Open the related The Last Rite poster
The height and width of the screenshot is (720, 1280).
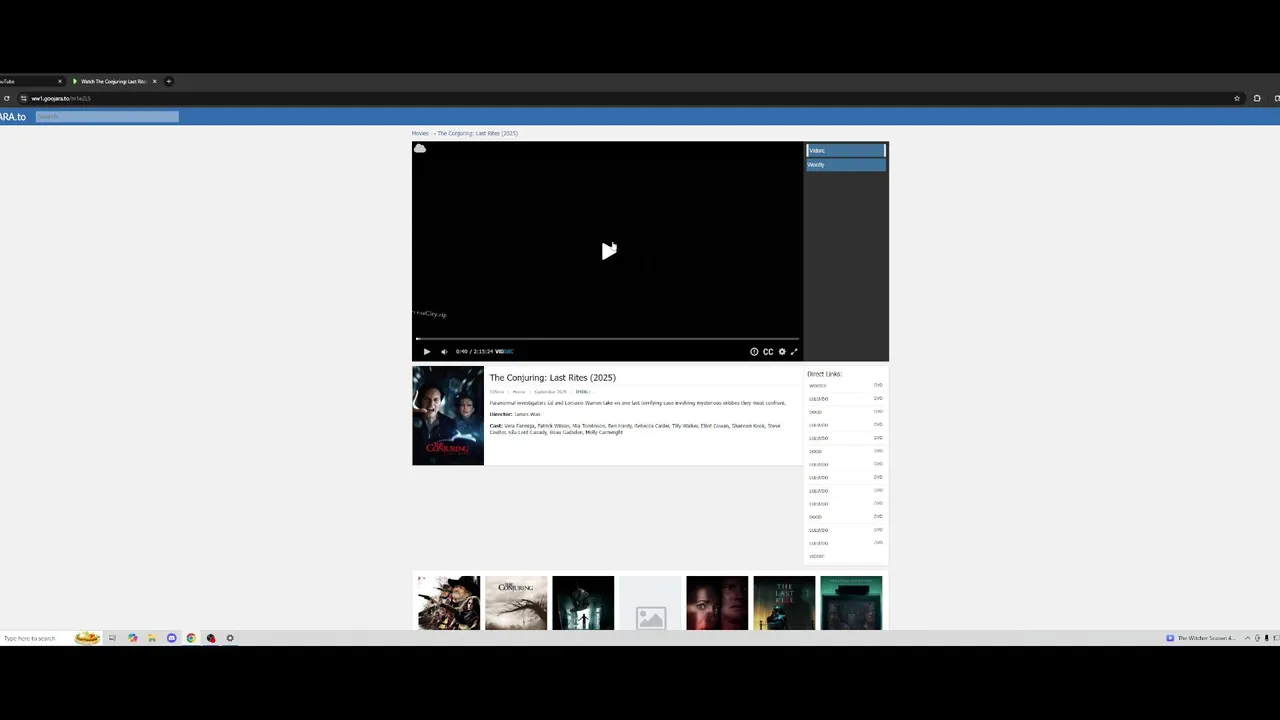(784, 603)
